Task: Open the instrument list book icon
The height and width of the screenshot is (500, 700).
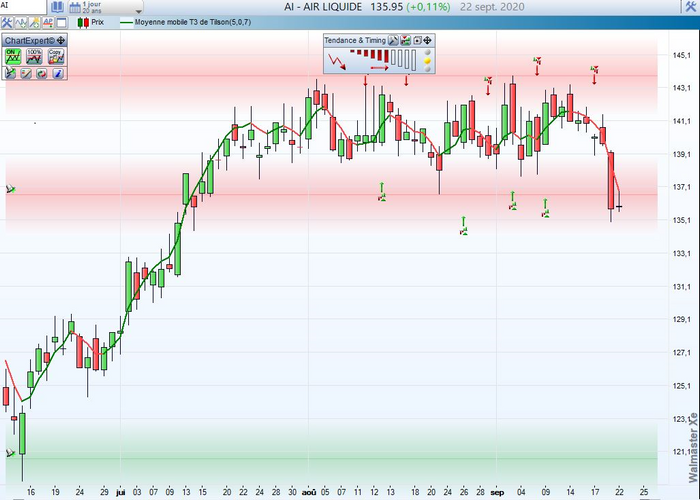Action: click(x=57, y=7)
